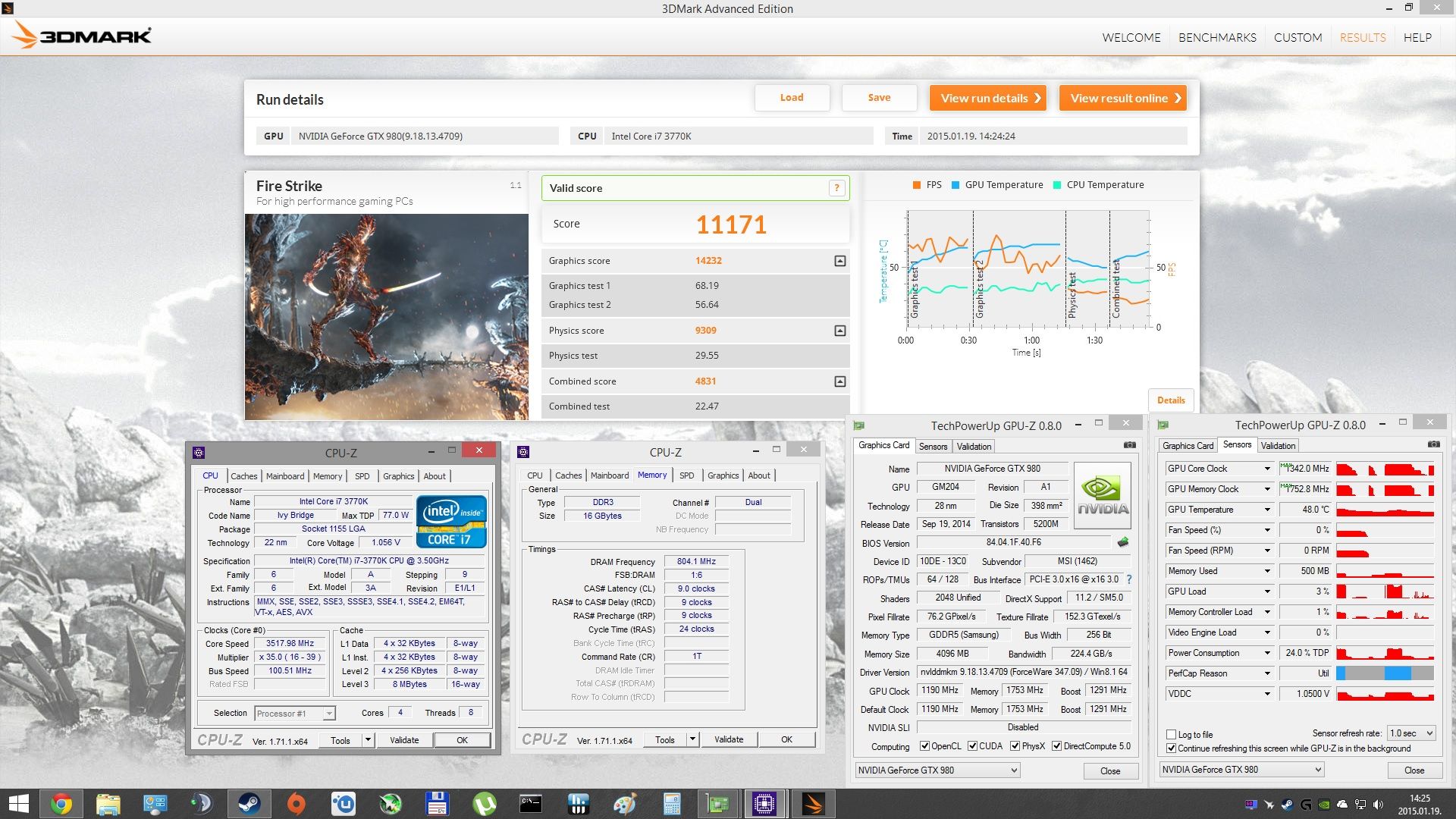Click CPU-Z title bar icon of left window
1456x819 pixels.
pyautogui.click(x=199, y=453)
